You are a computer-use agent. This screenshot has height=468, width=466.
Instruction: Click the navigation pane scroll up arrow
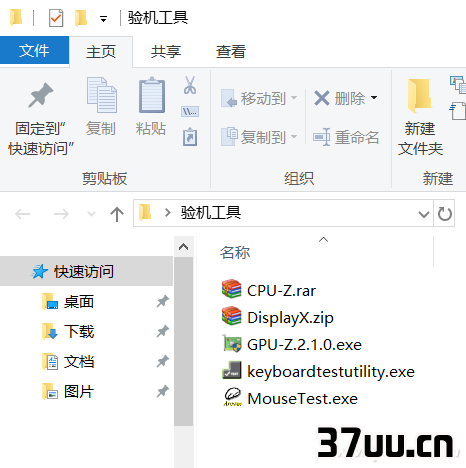tap(183, 247)
